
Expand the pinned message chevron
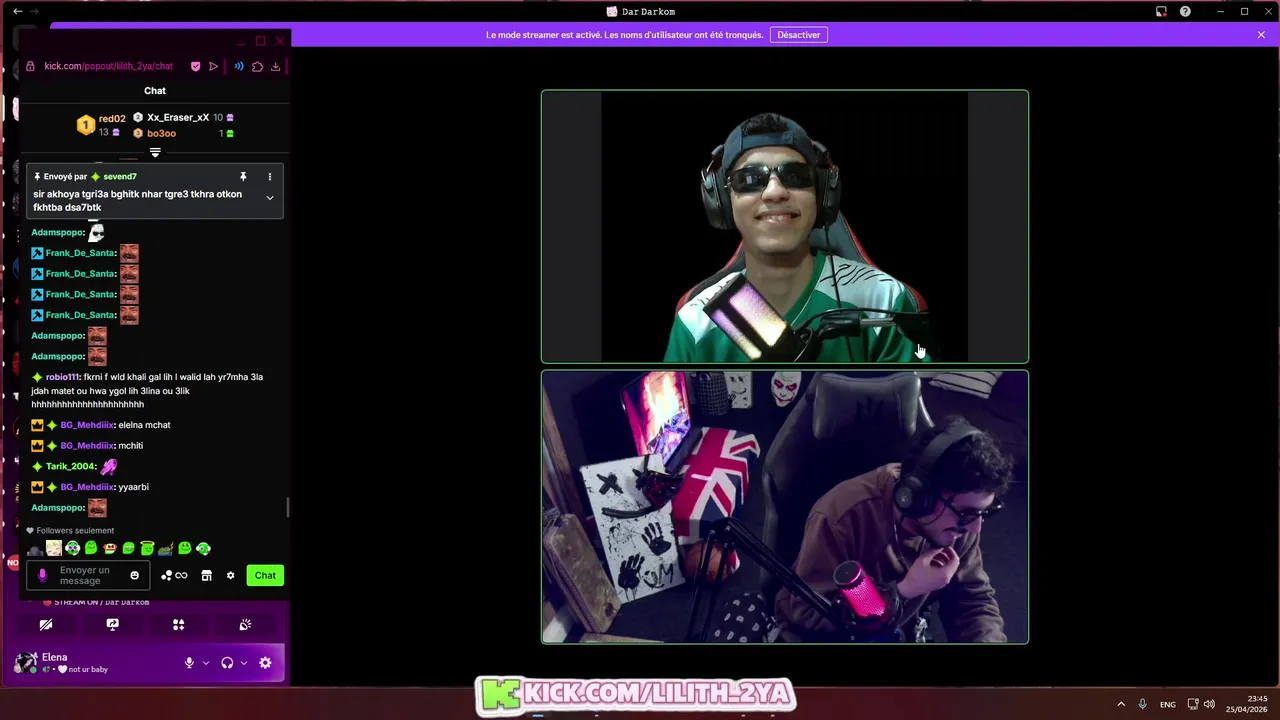click(x=269, y=198)
